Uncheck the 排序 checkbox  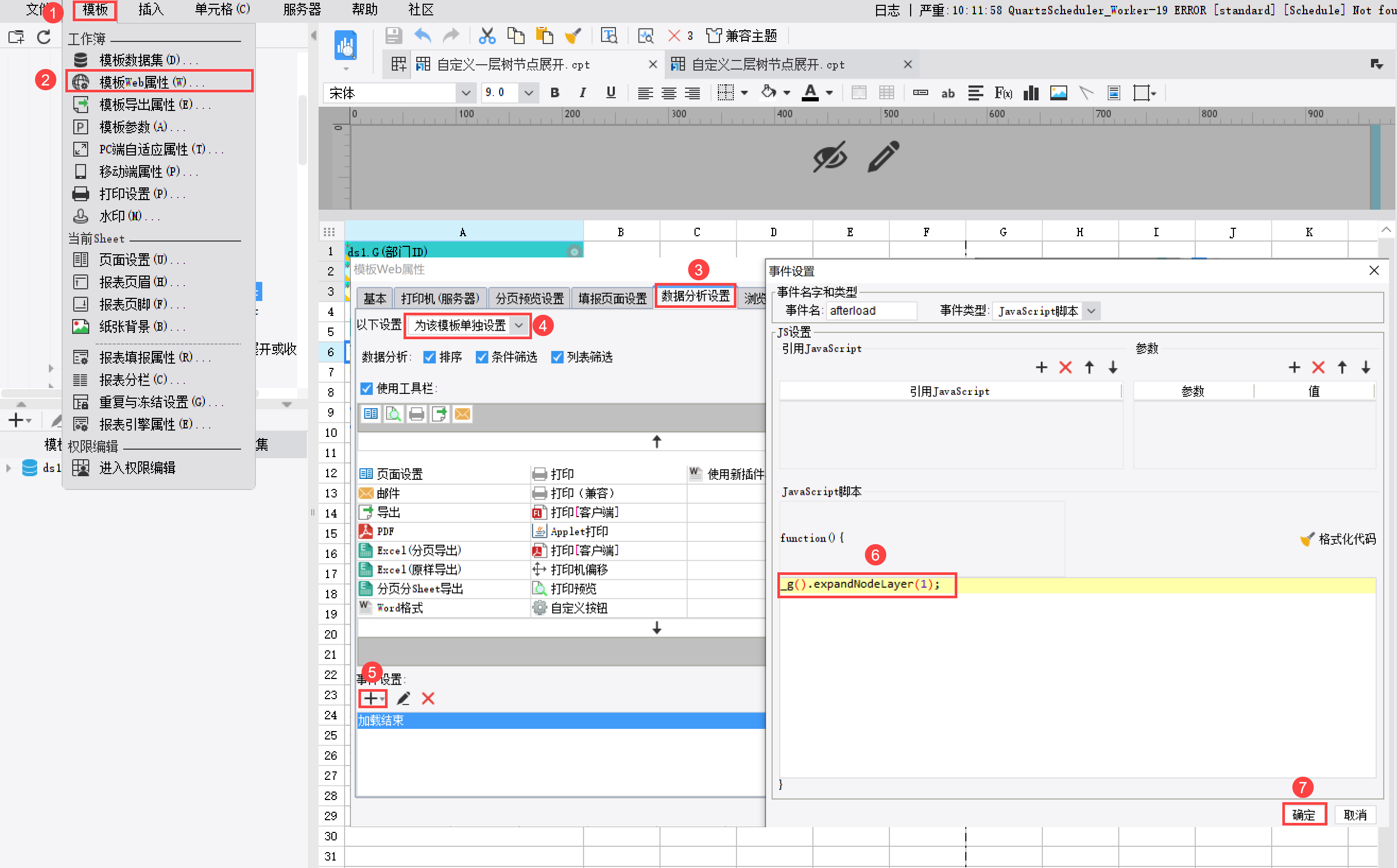click(429, 357)
